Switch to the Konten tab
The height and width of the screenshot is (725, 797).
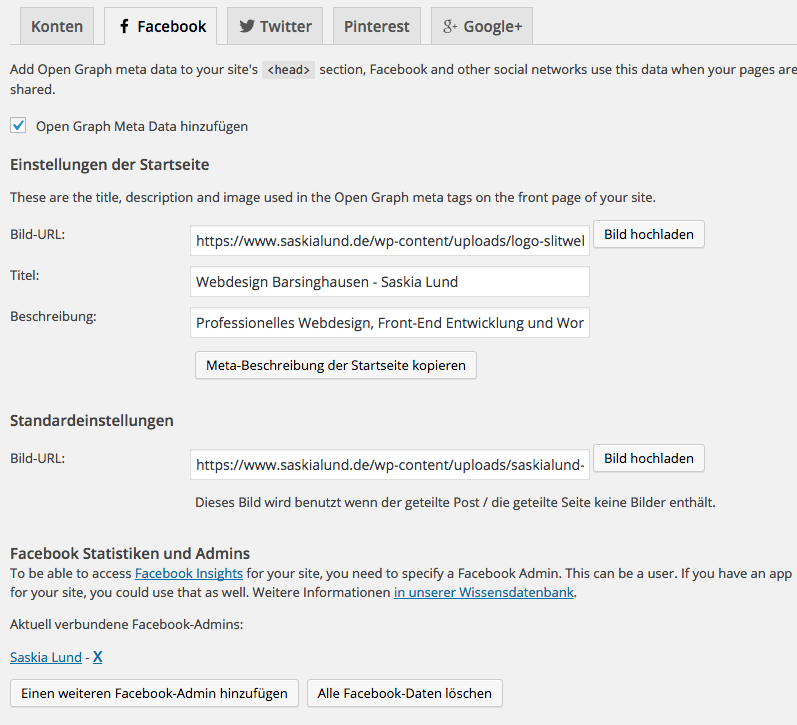[x=57, y=27]
